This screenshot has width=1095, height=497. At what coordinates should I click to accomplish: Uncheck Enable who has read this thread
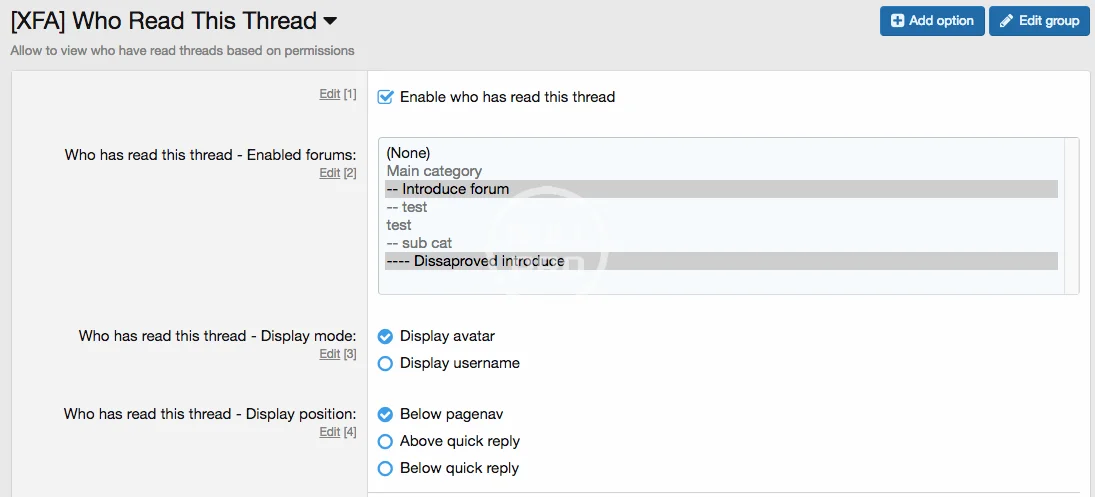pyautogui.click(x=385, y=97)
